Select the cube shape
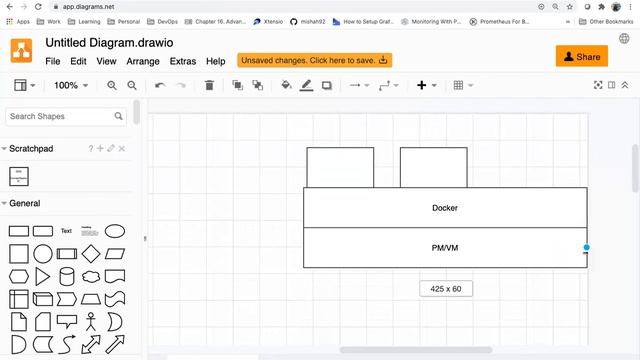 pyautogui.click(x=43, y=299)
